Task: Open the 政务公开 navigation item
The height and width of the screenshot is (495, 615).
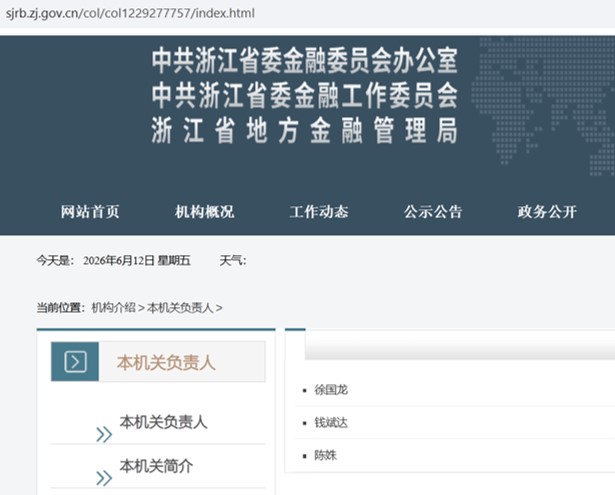Action: pos(547,212)
